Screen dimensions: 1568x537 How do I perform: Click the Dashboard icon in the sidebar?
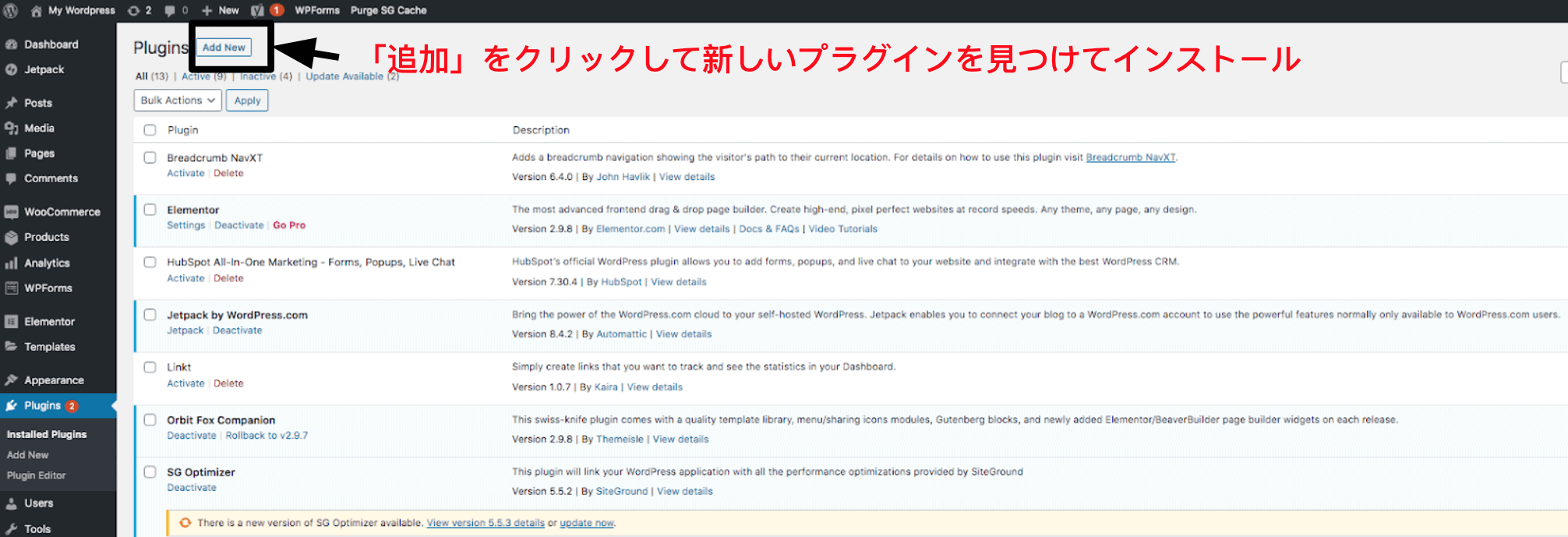click(x=11, y=44)
